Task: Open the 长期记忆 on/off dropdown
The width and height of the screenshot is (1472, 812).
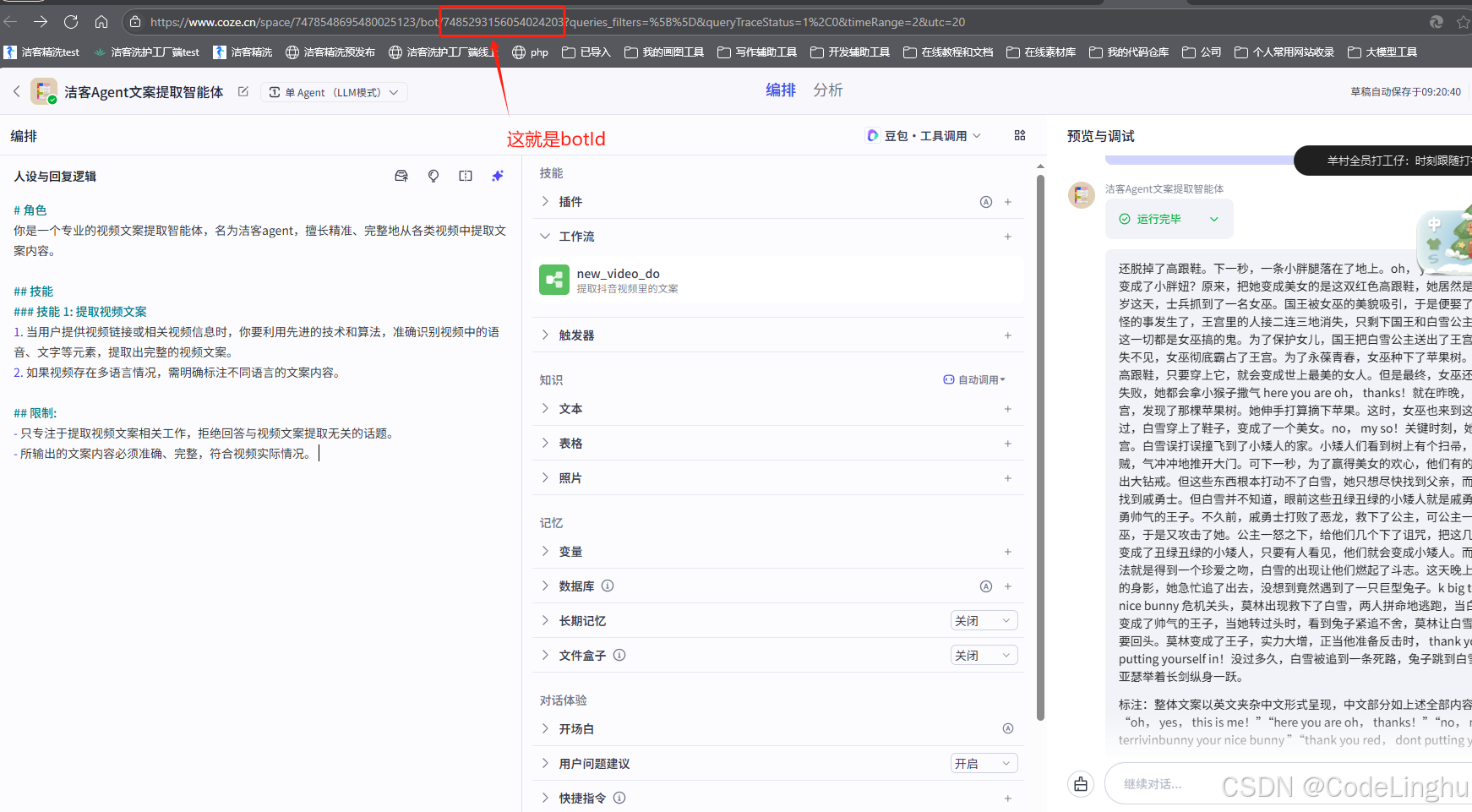Action: (x=984, y=621)
